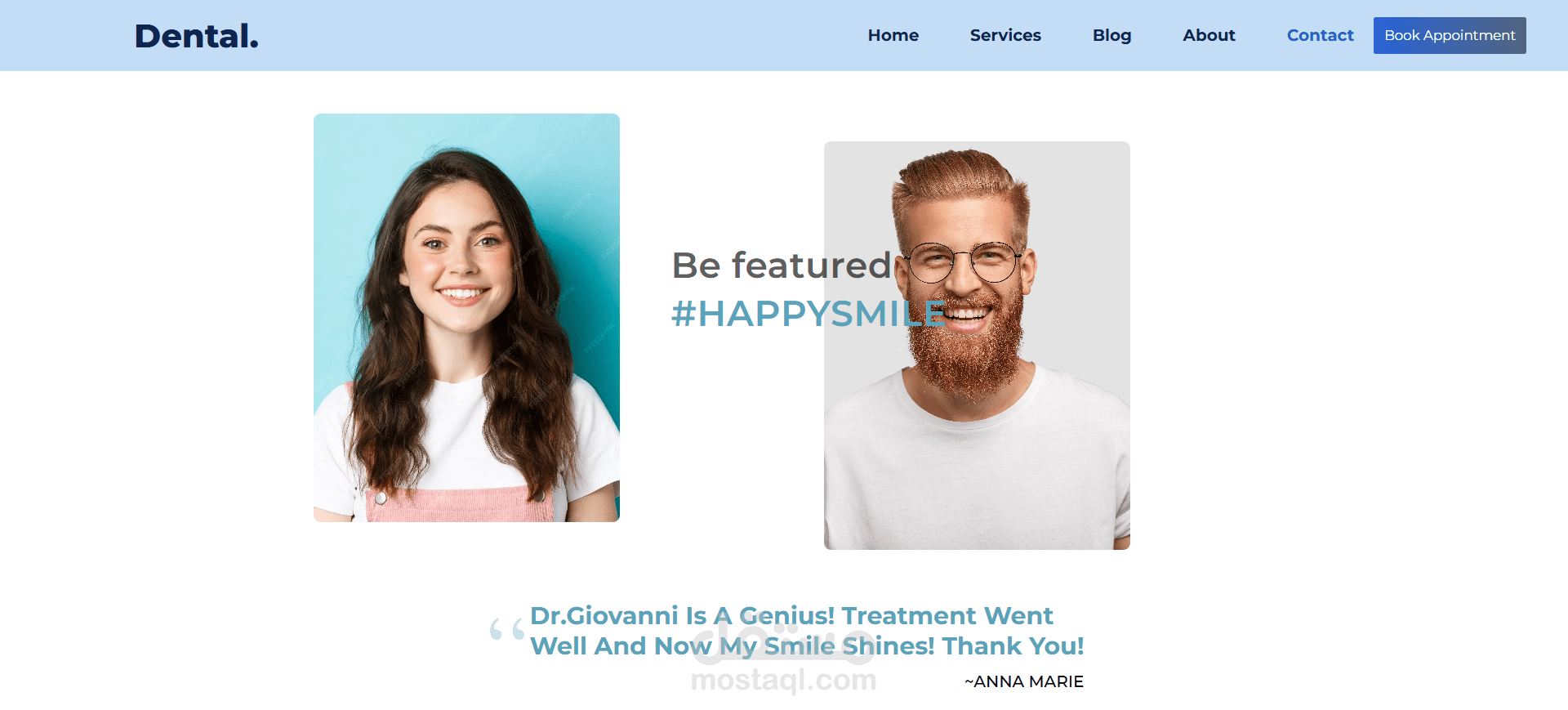1568x710 pixels.
Task: Click the man's round eyeglasses
Action: click(964, 262)
